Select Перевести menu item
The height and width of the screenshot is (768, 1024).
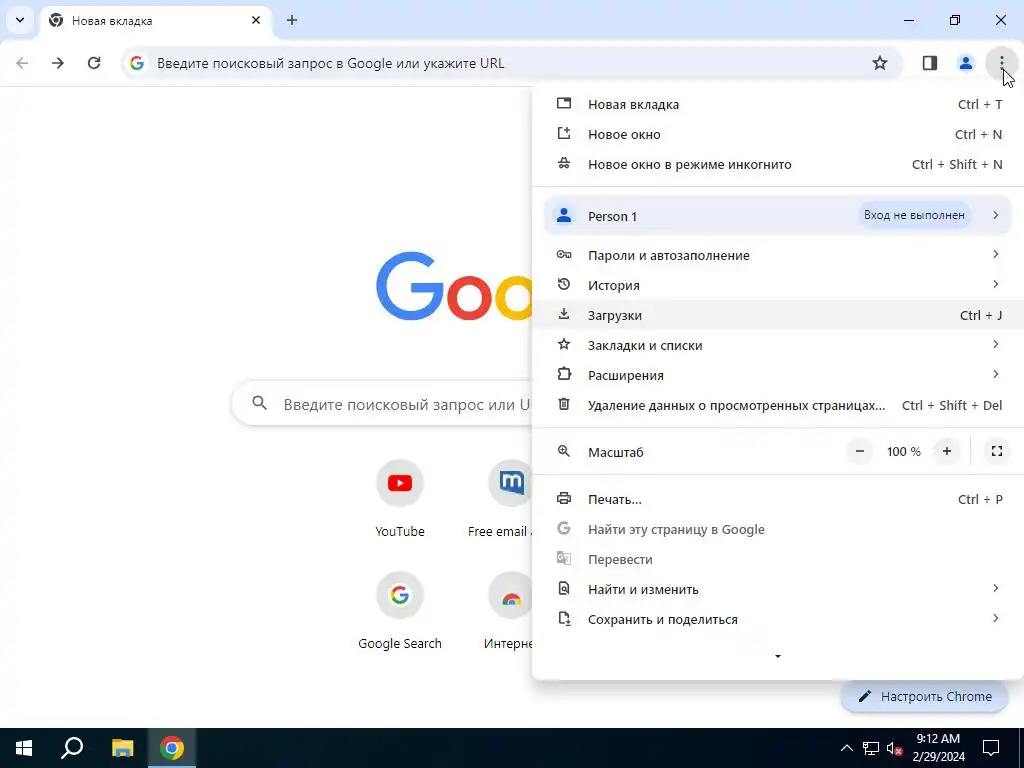(x=778, y=560)
